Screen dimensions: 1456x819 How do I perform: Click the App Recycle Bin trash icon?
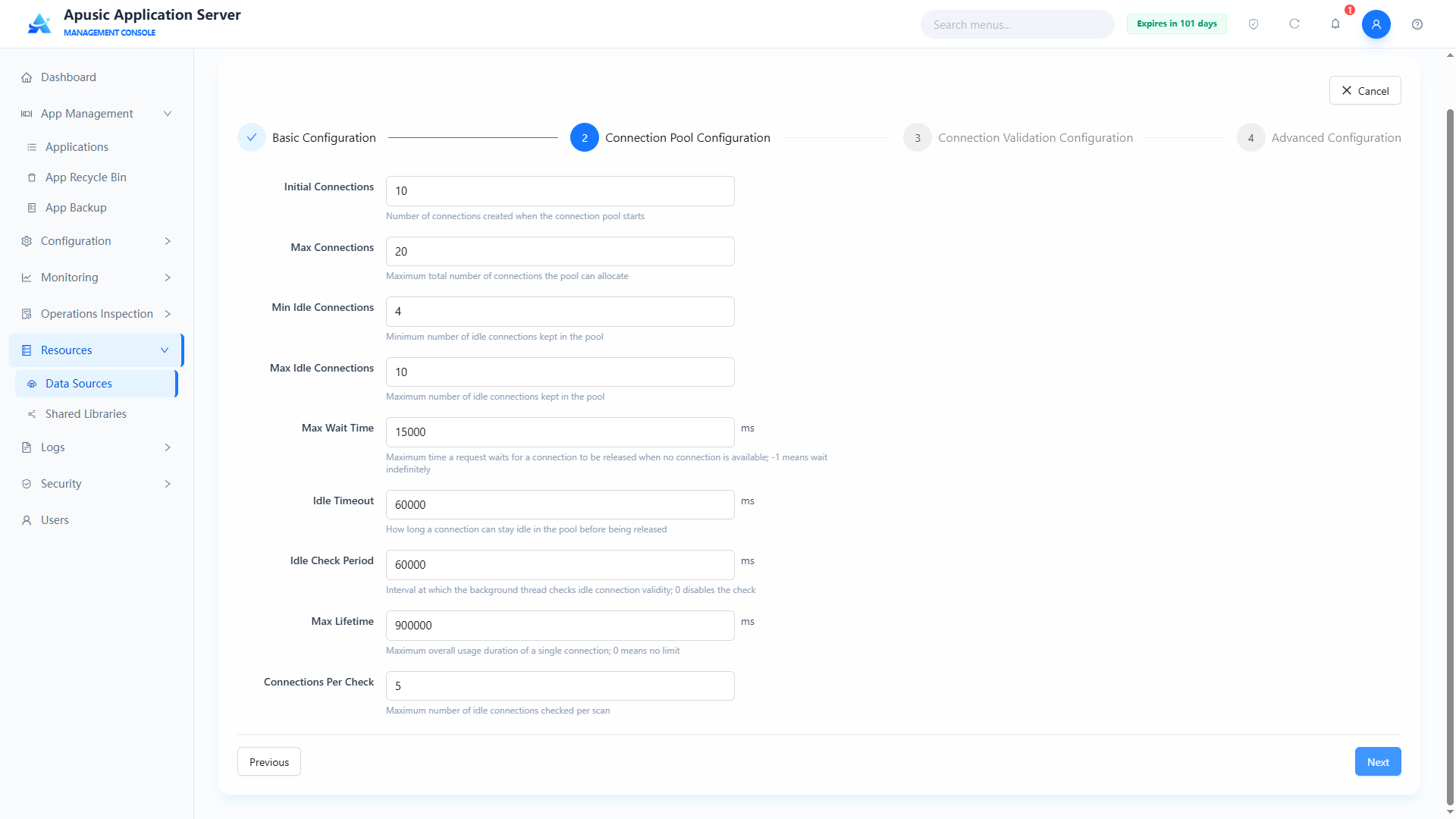coord(32,177)
